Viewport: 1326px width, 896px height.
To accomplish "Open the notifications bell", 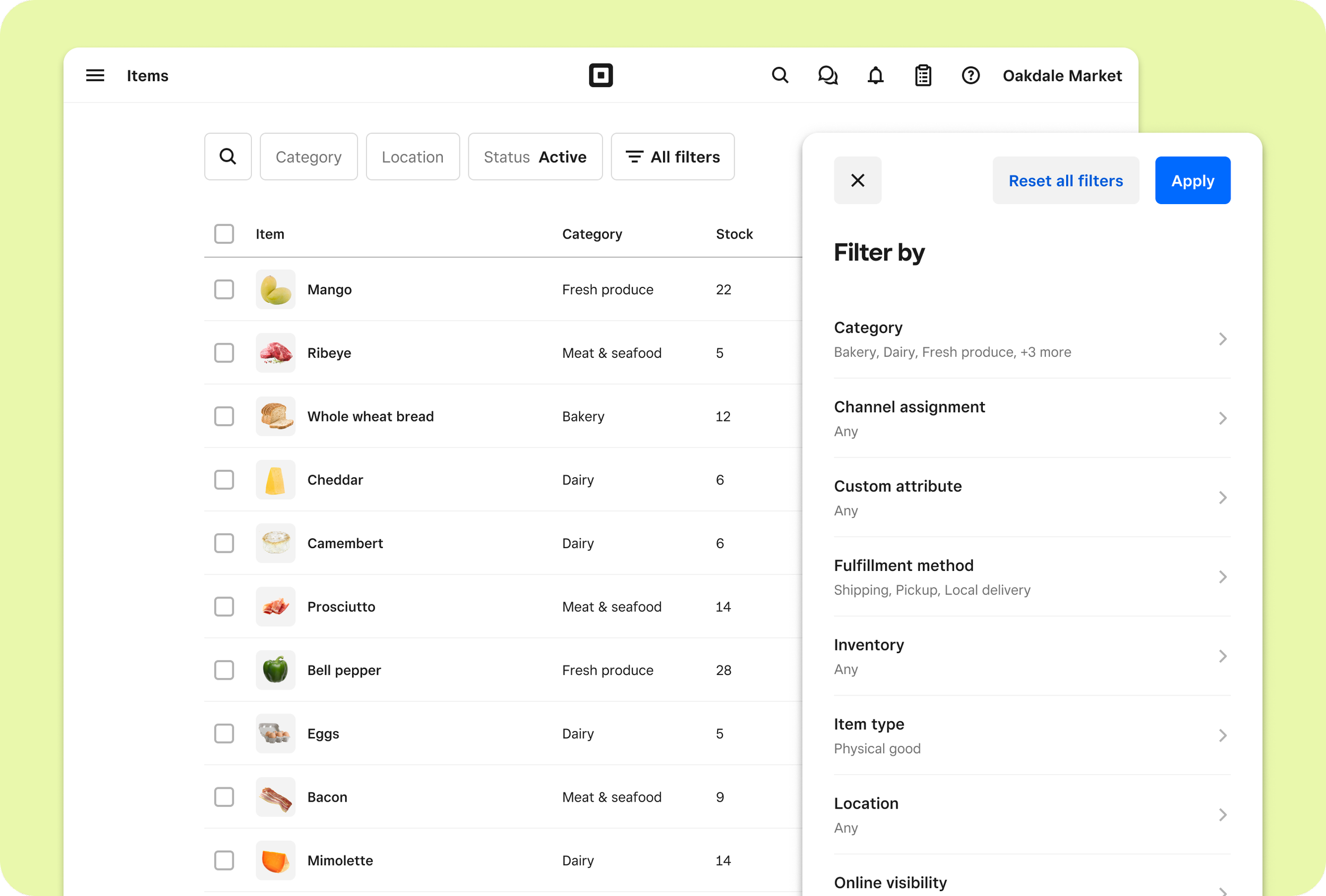I will 875,75.
